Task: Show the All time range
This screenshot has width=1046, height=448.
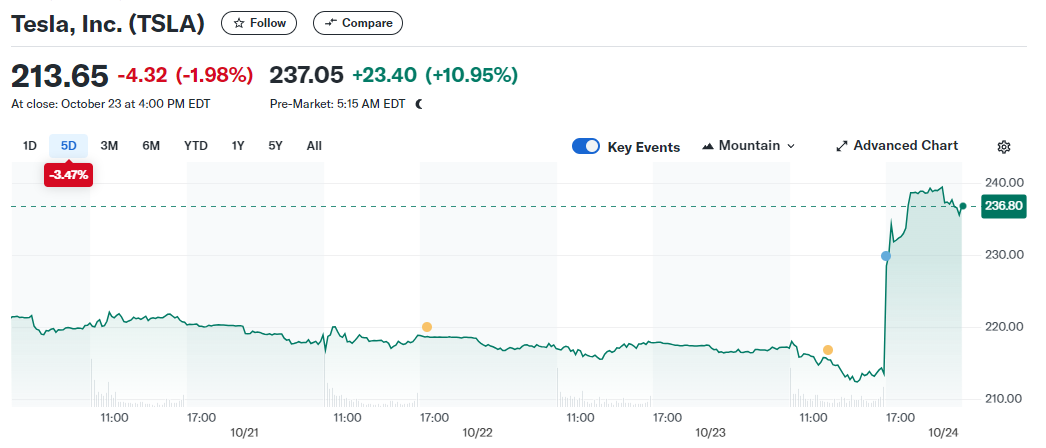Action: 314,146
